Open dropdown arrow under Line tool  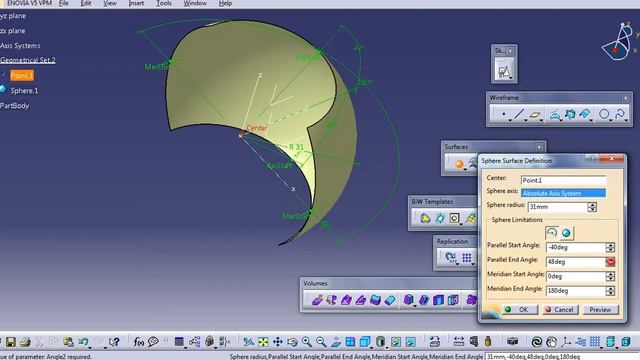[x=526, y=121]
